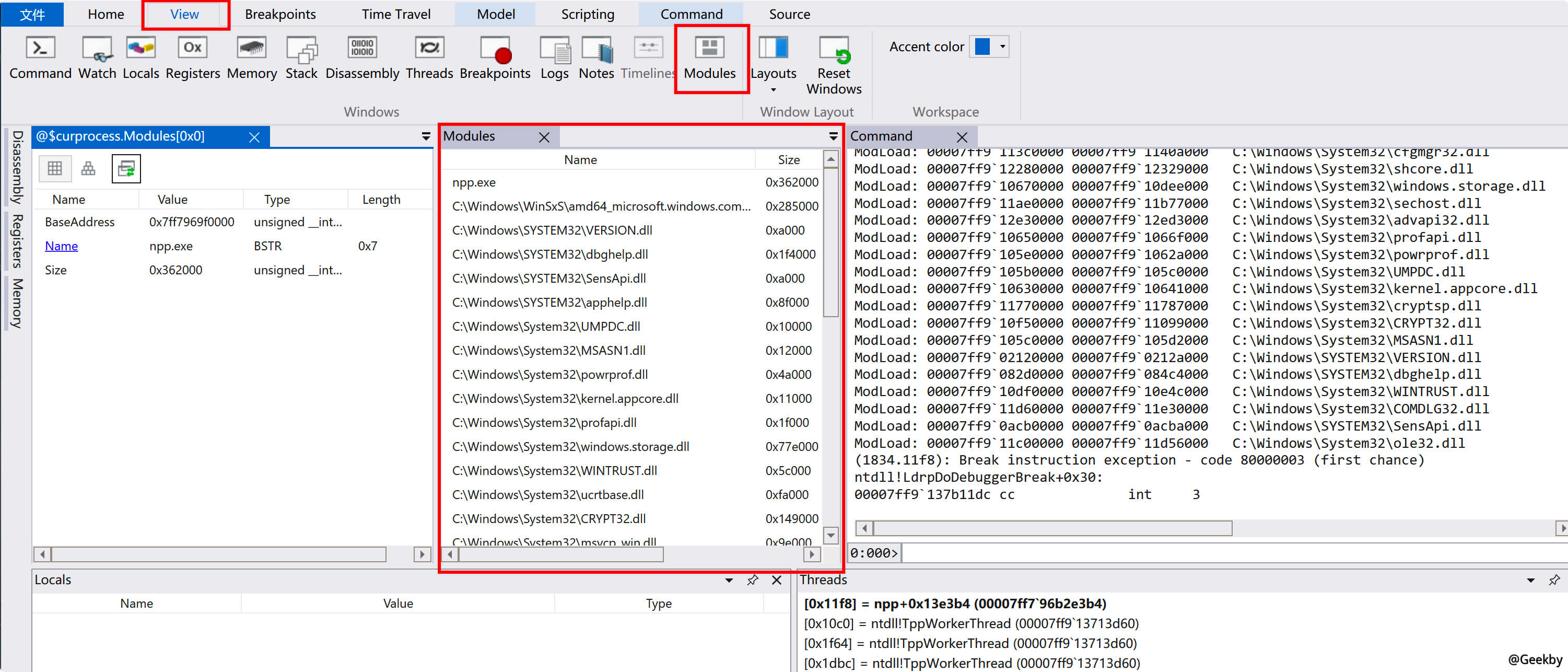Close the @$curprocess.Modules[0x0] tab
This screenshot has height=672, width=1568.
click(254, 137)
